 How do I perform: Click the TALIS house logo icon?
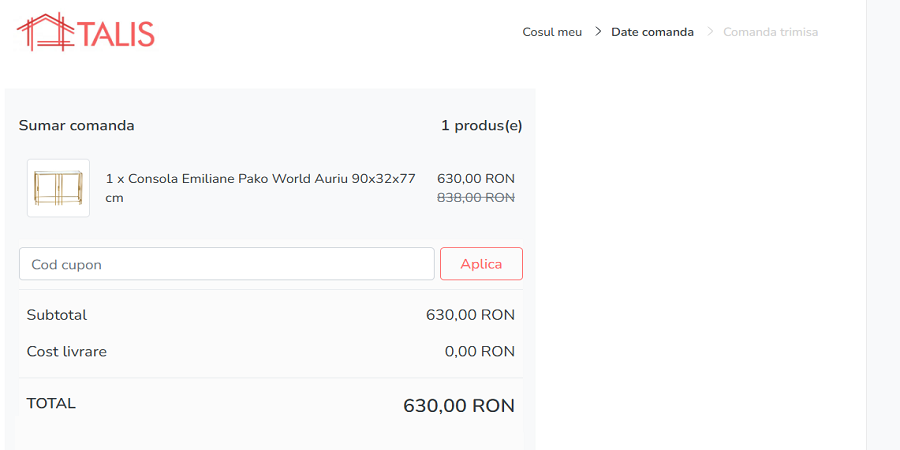click(46, 32)
